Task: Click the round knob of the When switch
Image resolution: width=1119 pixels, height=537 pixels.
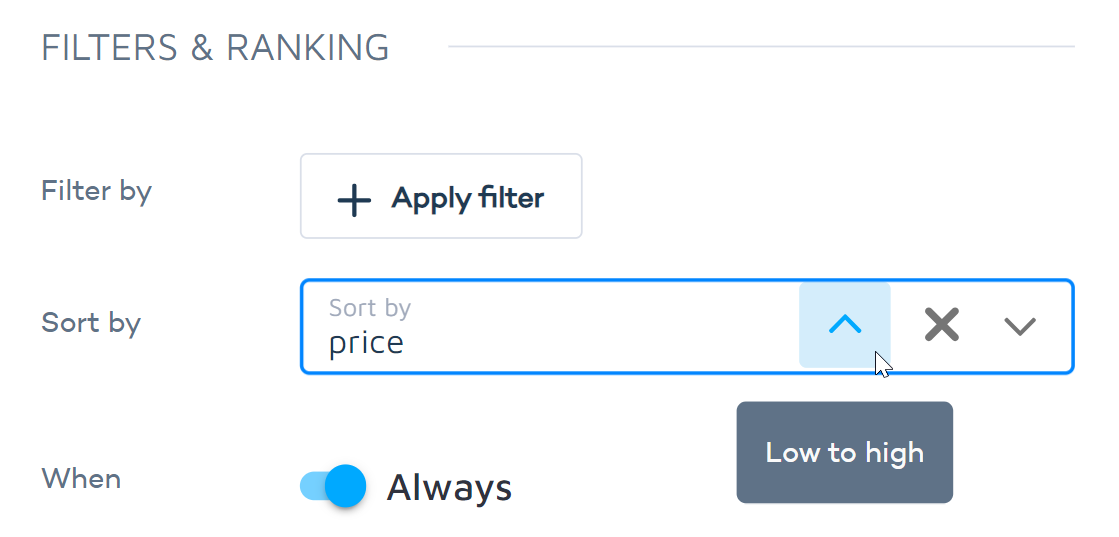Action: pyautogui.click(x=346, y=487)
